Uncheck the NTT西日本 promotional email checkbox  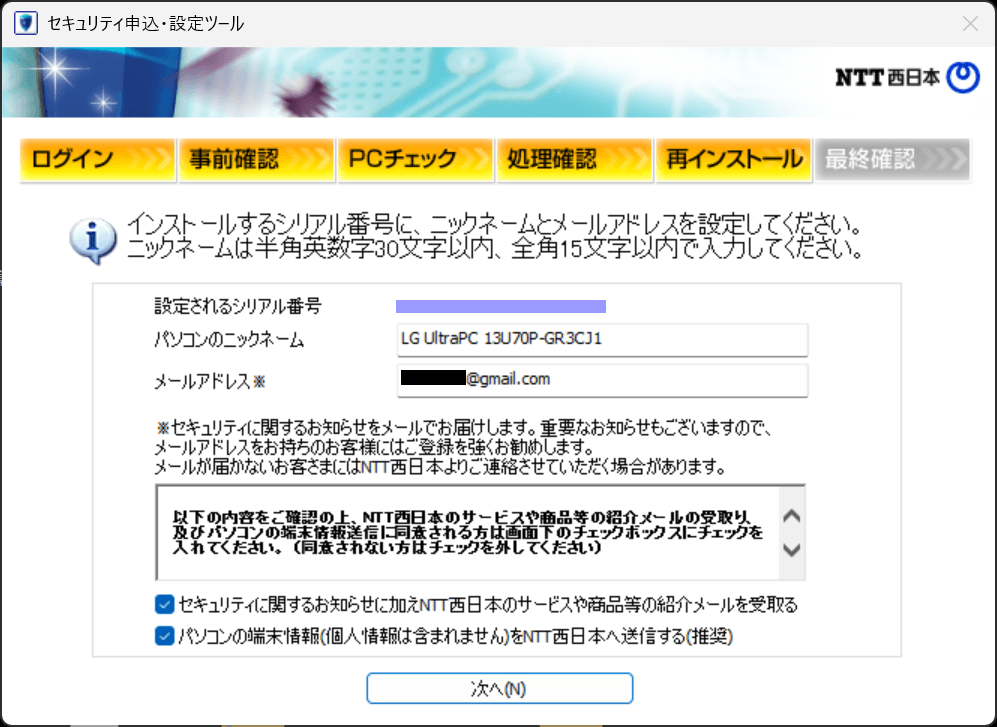(164, 604)
